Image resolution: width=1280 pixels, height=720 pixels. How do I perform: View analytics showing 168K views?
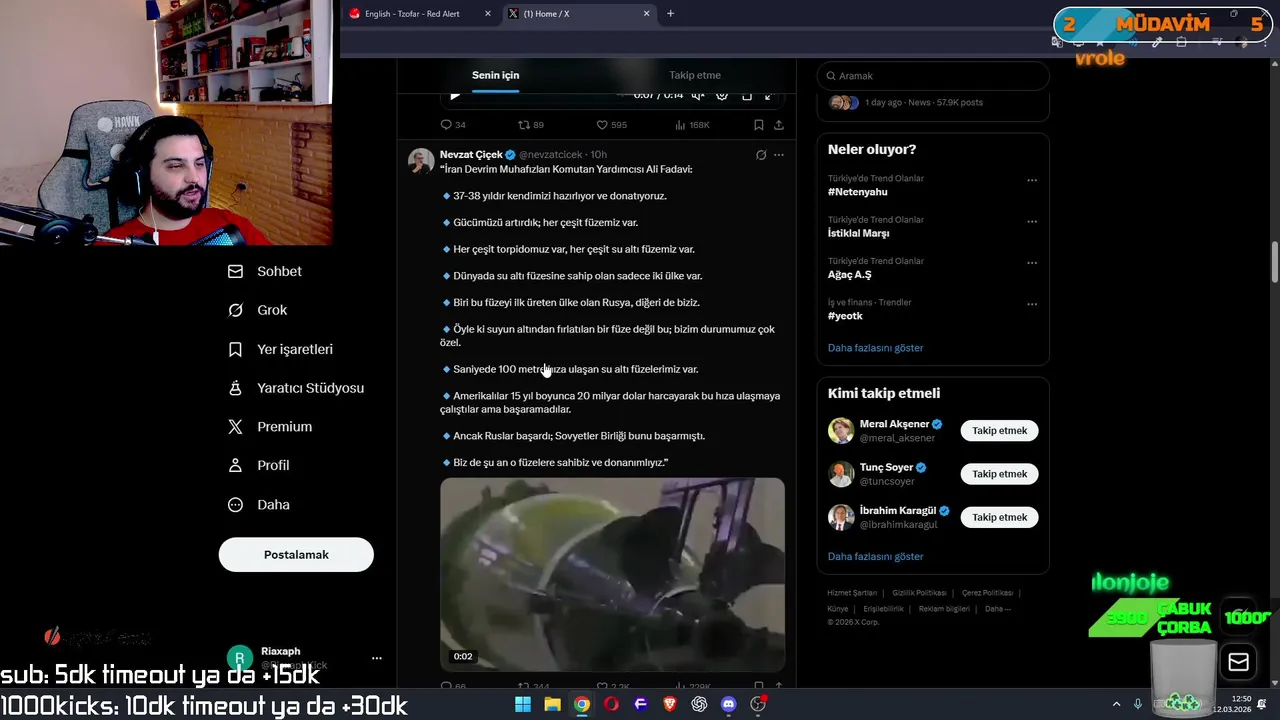click(692, 125)
